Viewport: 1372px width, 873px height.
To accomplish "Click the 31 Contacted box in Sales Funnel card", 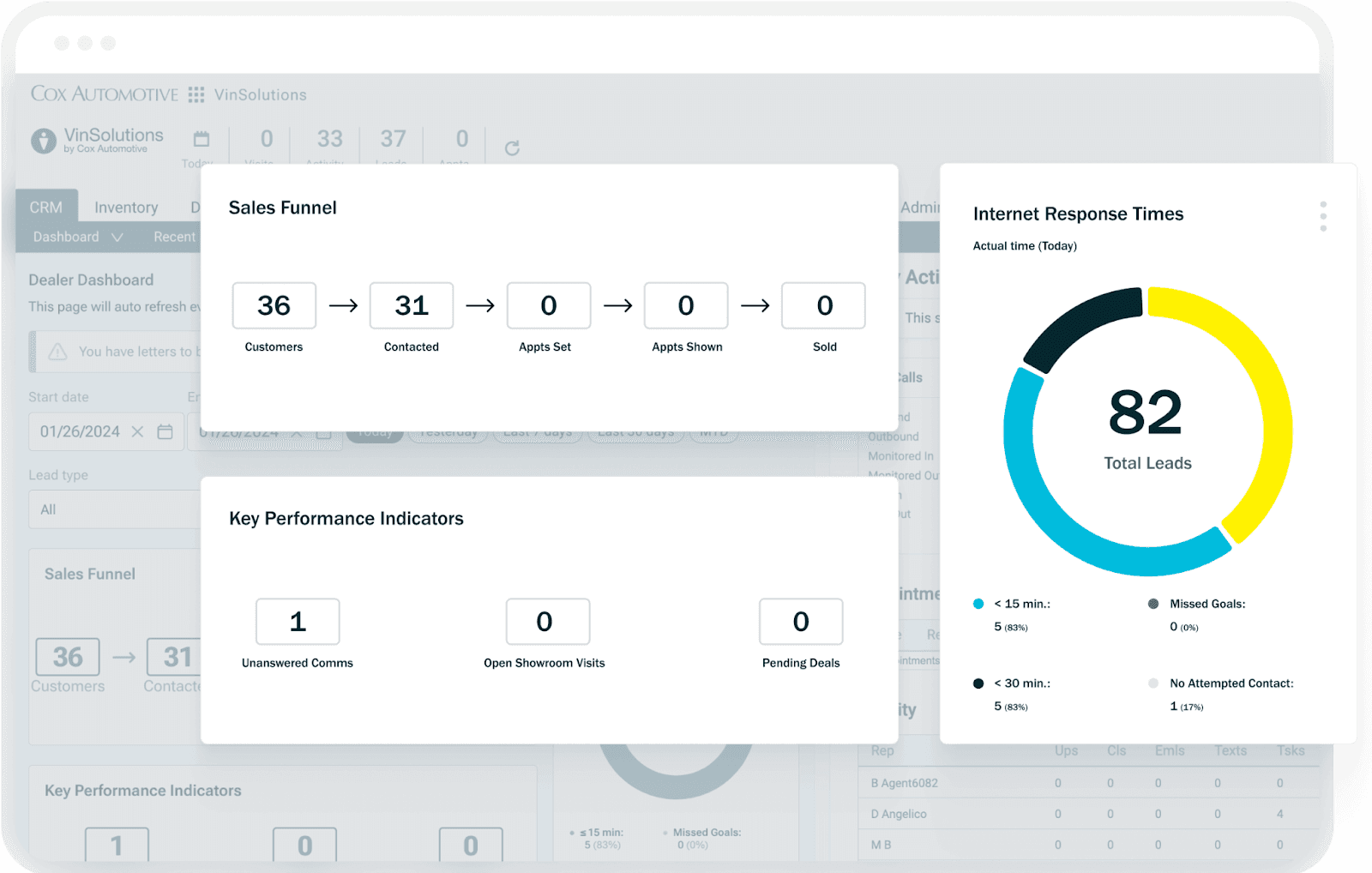I will coord(412,305).
